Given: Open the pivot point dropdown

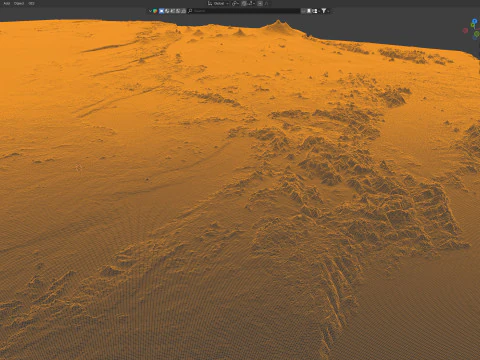Looking at the screenshot, I should (235, 3).
